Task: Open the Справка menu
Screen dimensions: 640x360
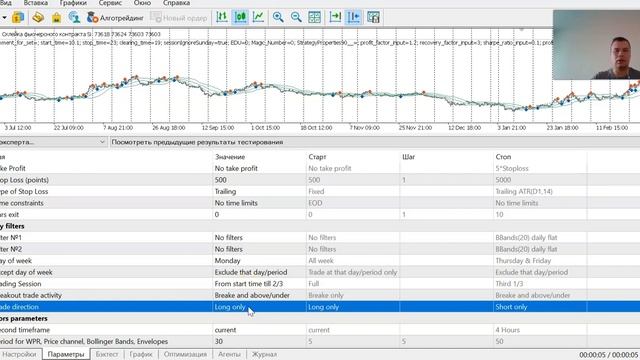Action: click(x=176, y=3)
